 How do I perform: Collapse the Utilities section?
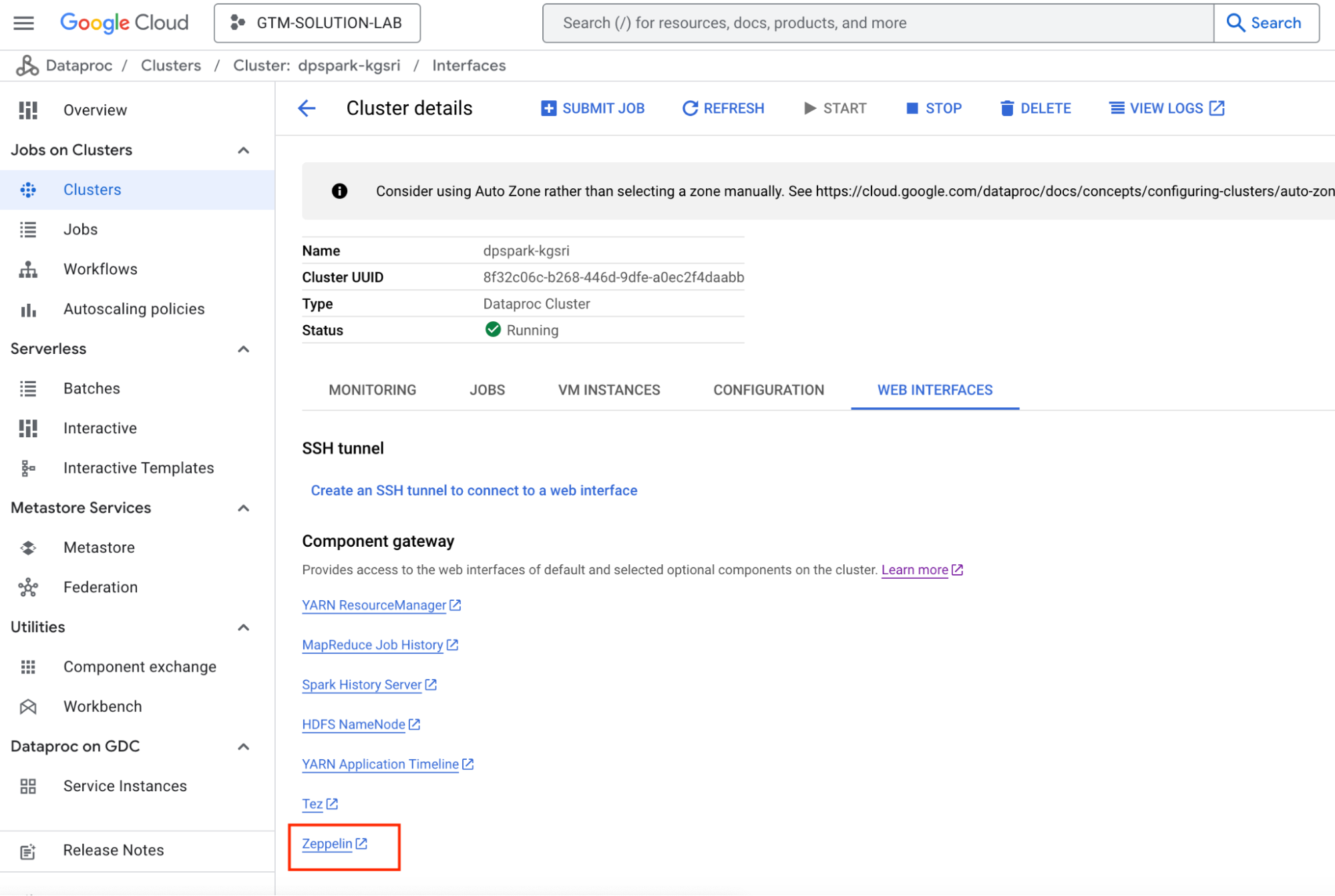click(x=244, y=628)
